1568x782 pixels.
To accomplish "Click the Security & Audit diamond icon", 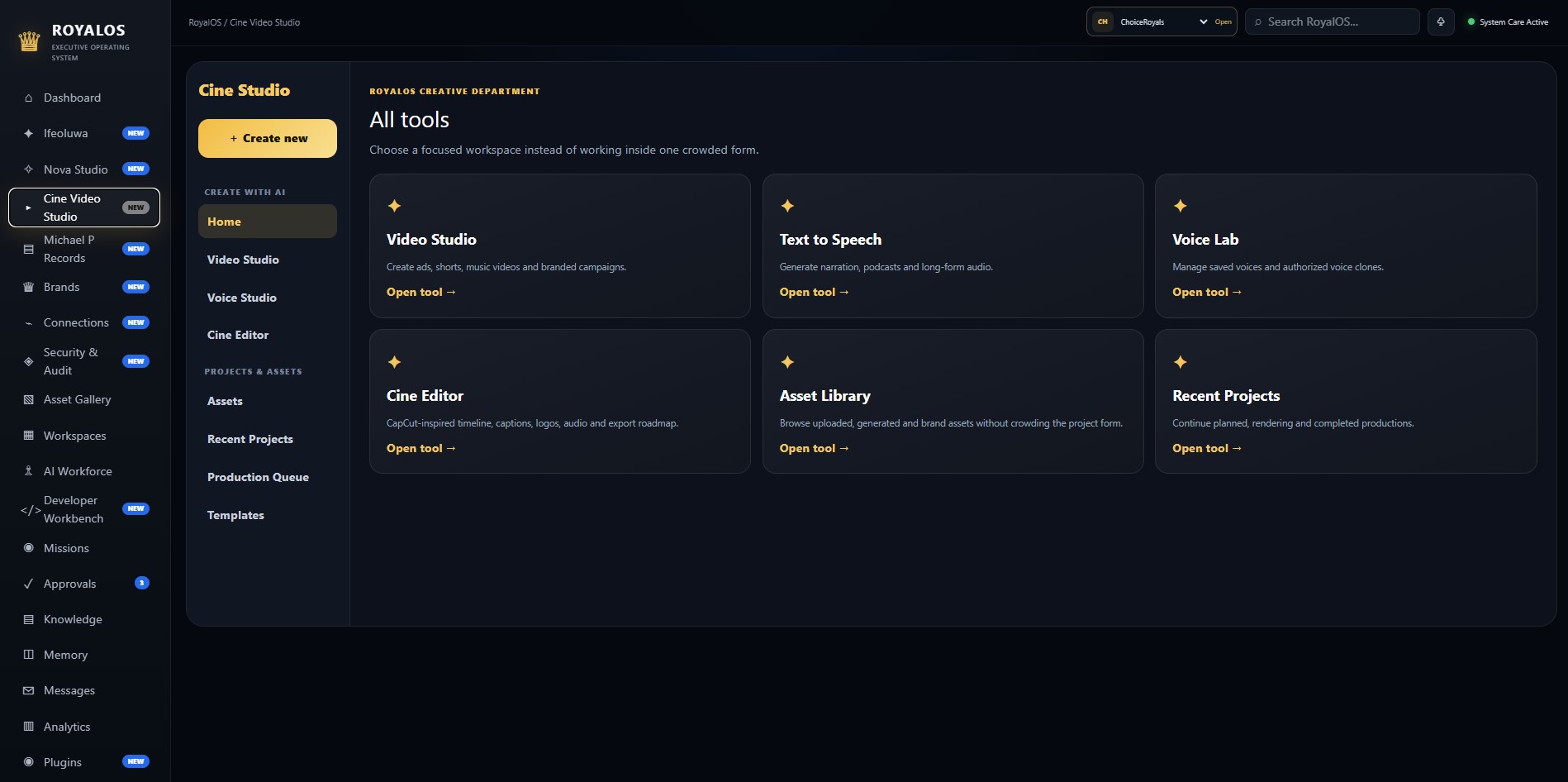I will 29,361.
